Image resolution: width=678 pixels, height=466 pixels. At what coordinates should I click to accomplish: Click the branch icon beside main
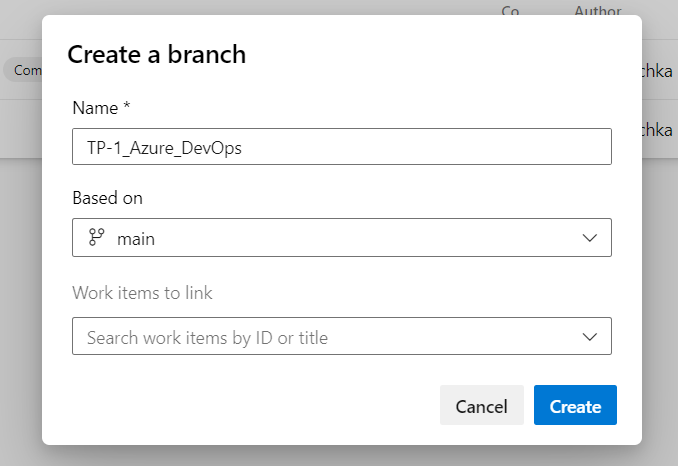pyautogui.click(x=97, y=238)
